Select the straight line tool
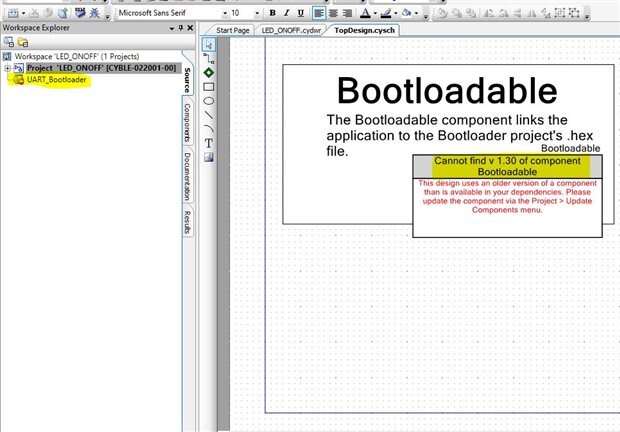Screen dimensions: 620x432 coord(209,115)
